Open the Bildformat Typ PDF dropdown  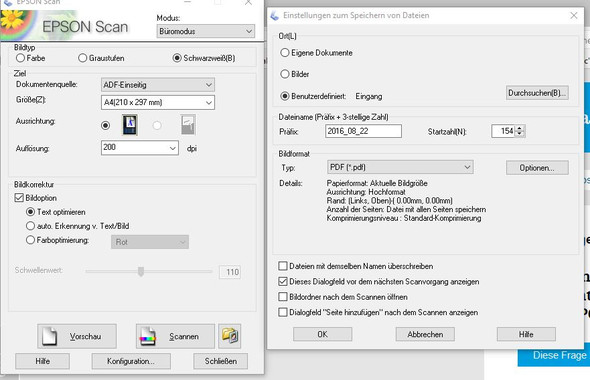(x=400, y=167)
